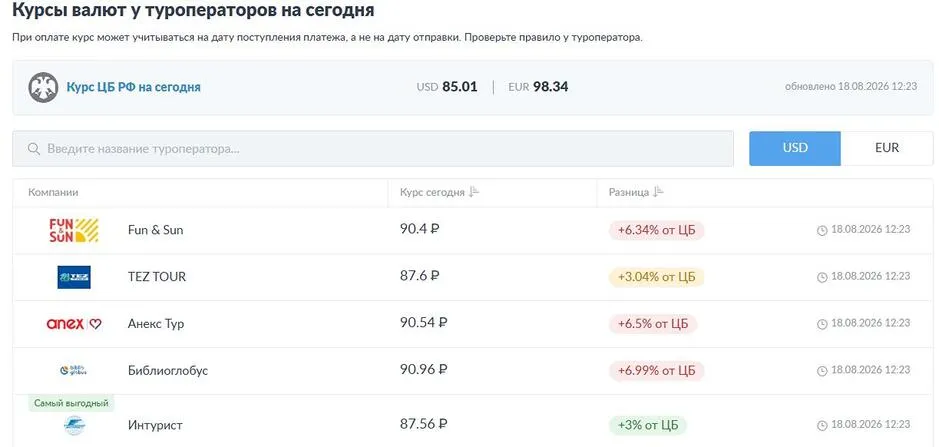
Task: Sort by Курс сегодня column arrow
Action: (474, 192)
